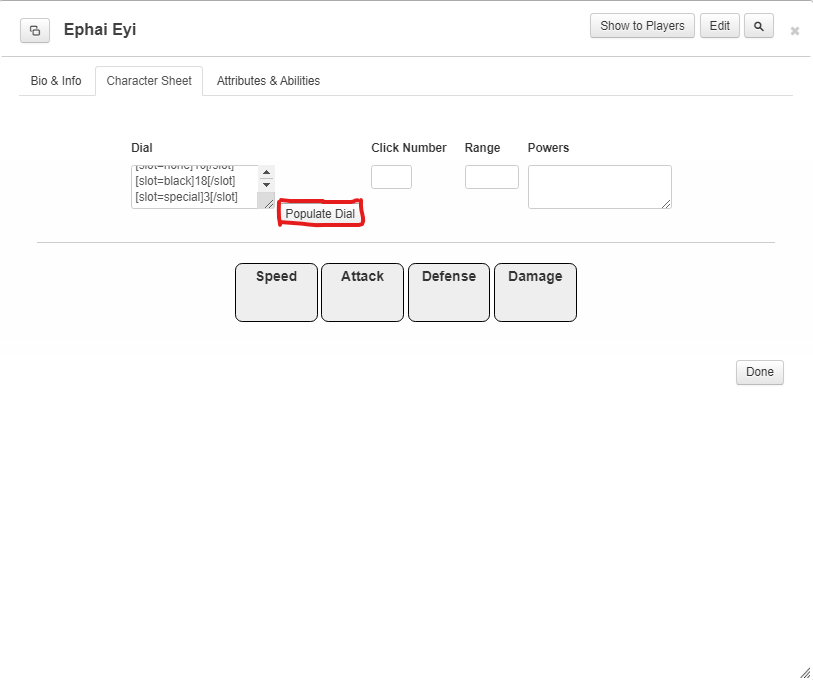The width and height of the screenshot is (813, 680).
Task: Click the 'Click Number' label
Action: [x=409, y=148]
